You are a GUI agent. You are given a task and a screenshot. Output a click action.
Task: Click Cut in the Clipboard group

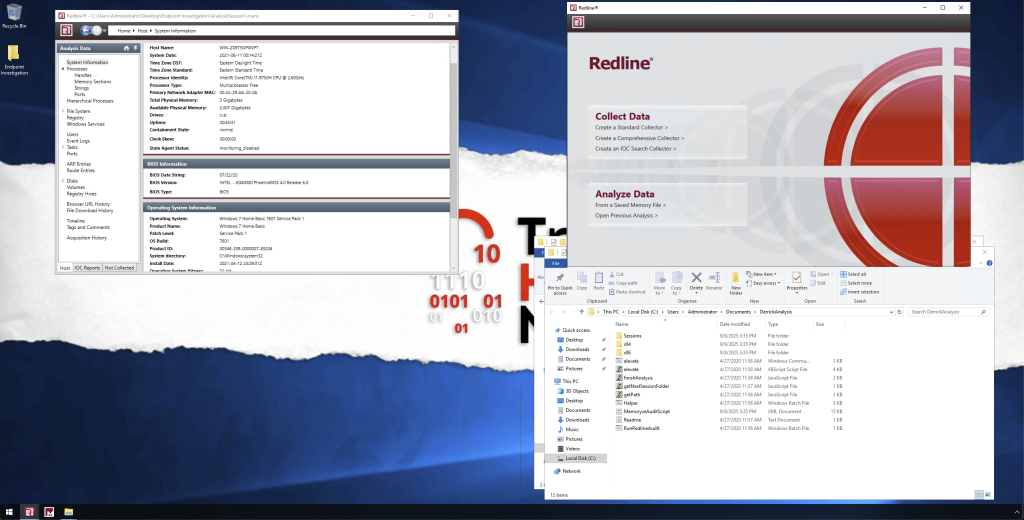(x=616, y=274)
